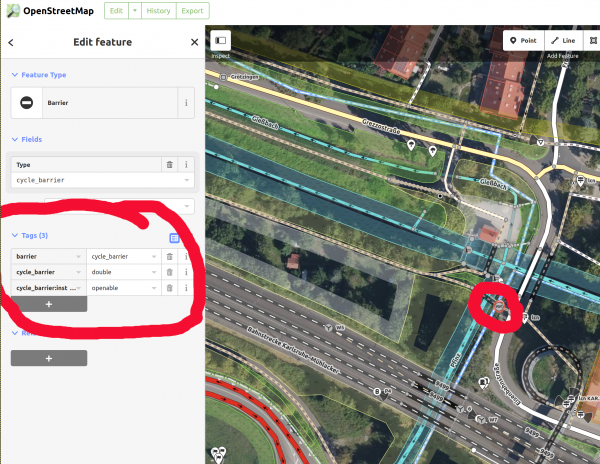Screen dimensions: 600x464
Task: Open info for the Barrier feature type
Action: pos(186,102)
